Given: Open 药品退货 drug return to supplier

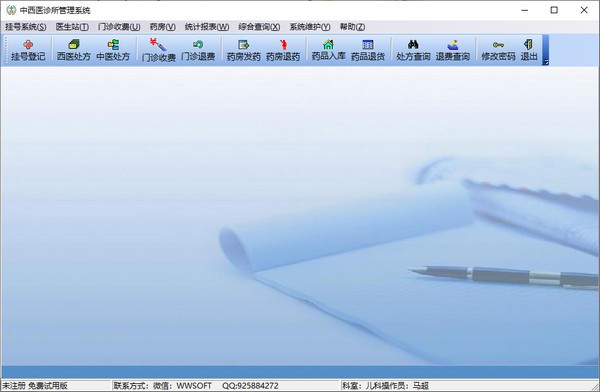Looking at the screenshot, I should (368, 51).
